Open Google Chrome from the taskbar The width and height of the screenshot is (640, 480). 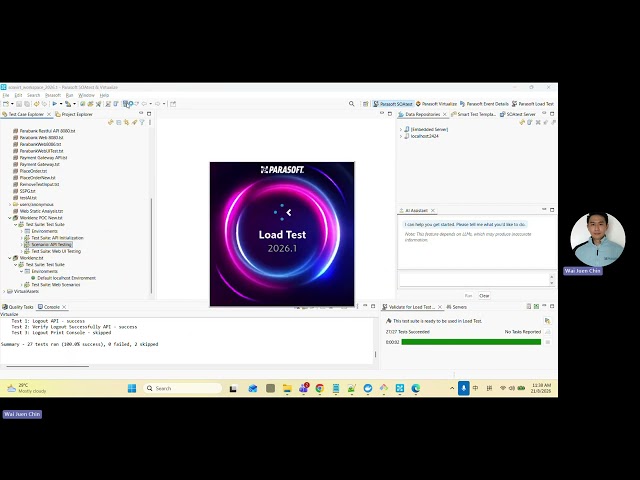coord(320,388)
